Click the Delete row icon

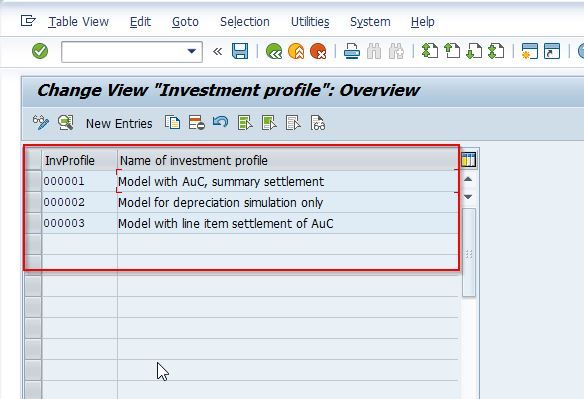pyautogui.click(x=197, y=123)
